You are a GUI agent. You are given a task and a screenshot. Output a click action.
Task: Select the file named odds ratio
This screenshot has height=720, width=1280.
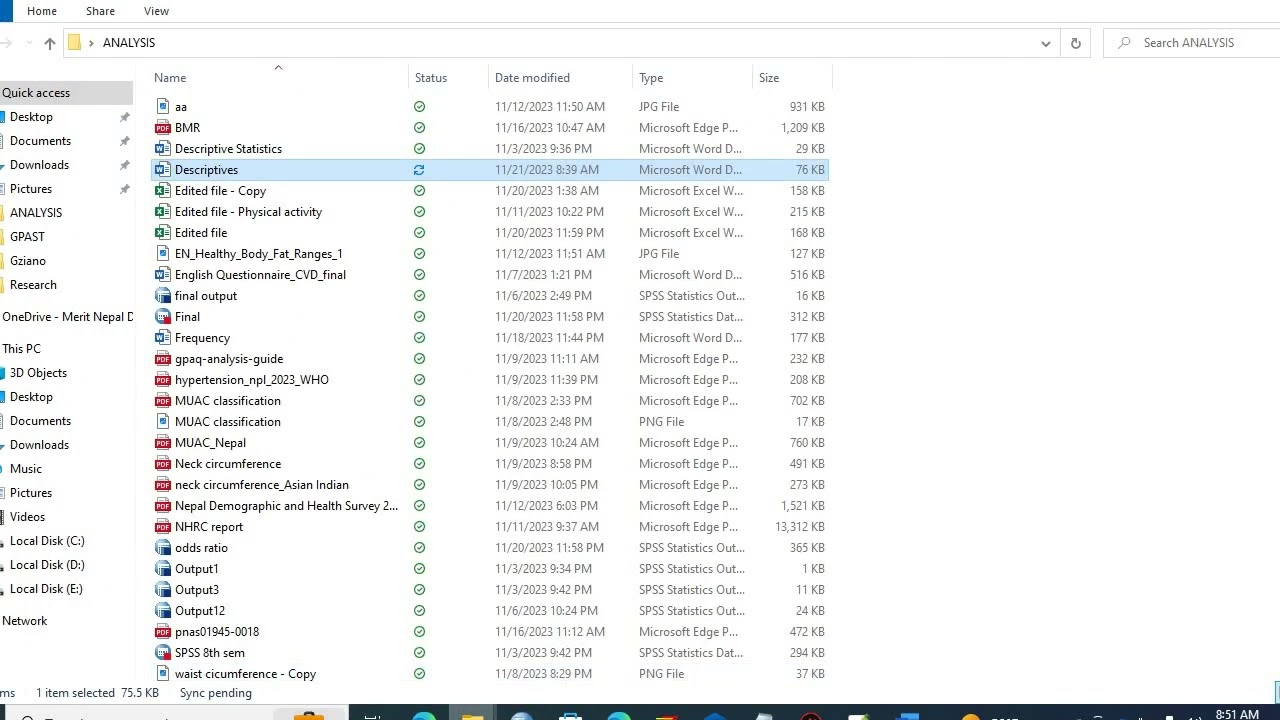pyautogui.click(x=201, y=548)
